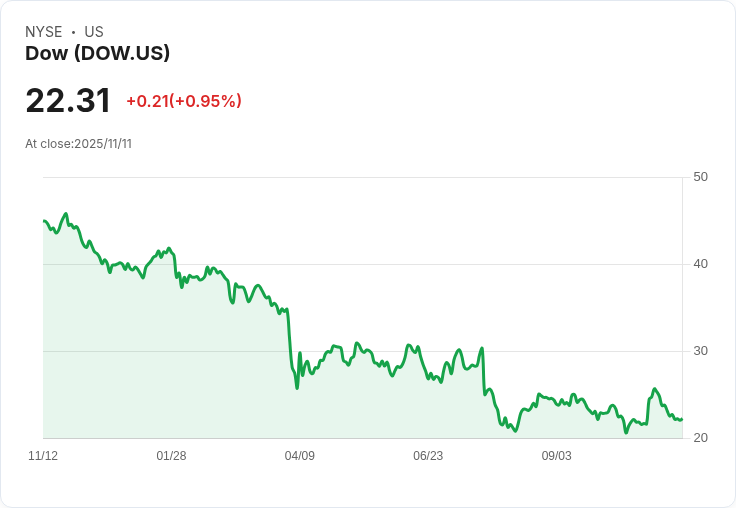
Task: Select the 06/23 date on the x-axis
Action: (428, 456)
